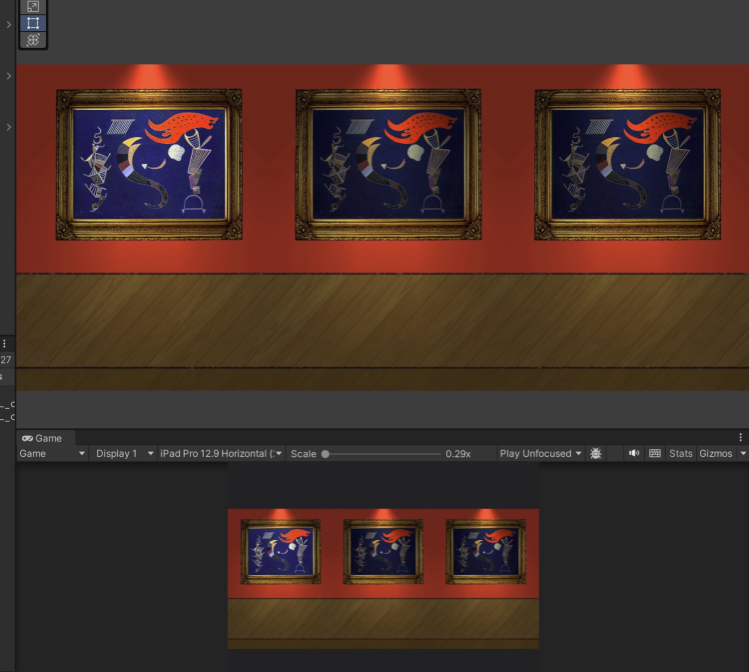
Task: Toggle the keyboard shortcuts icon
Action: click(x=655, y=453)
